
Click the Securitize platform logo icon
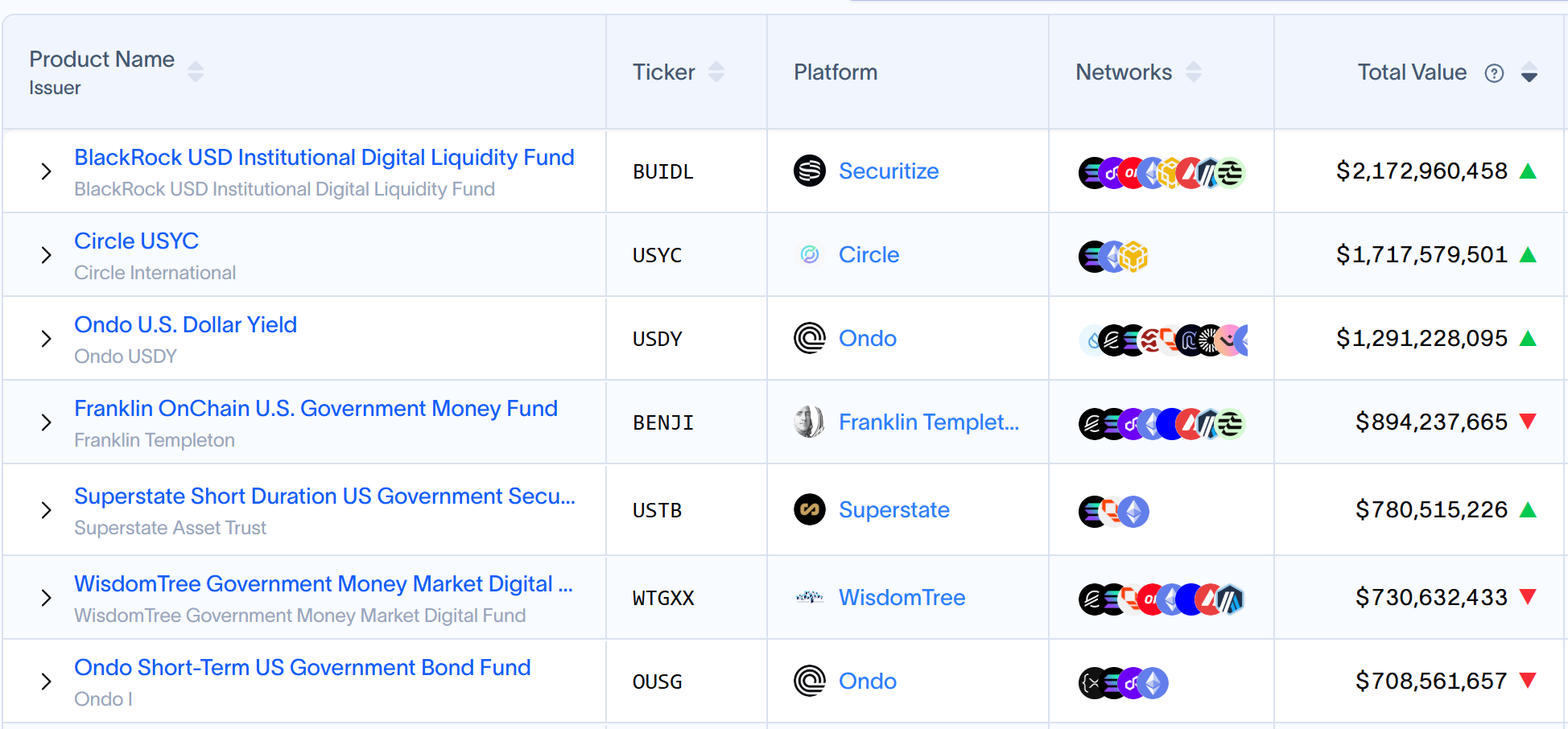pos(809,171)
